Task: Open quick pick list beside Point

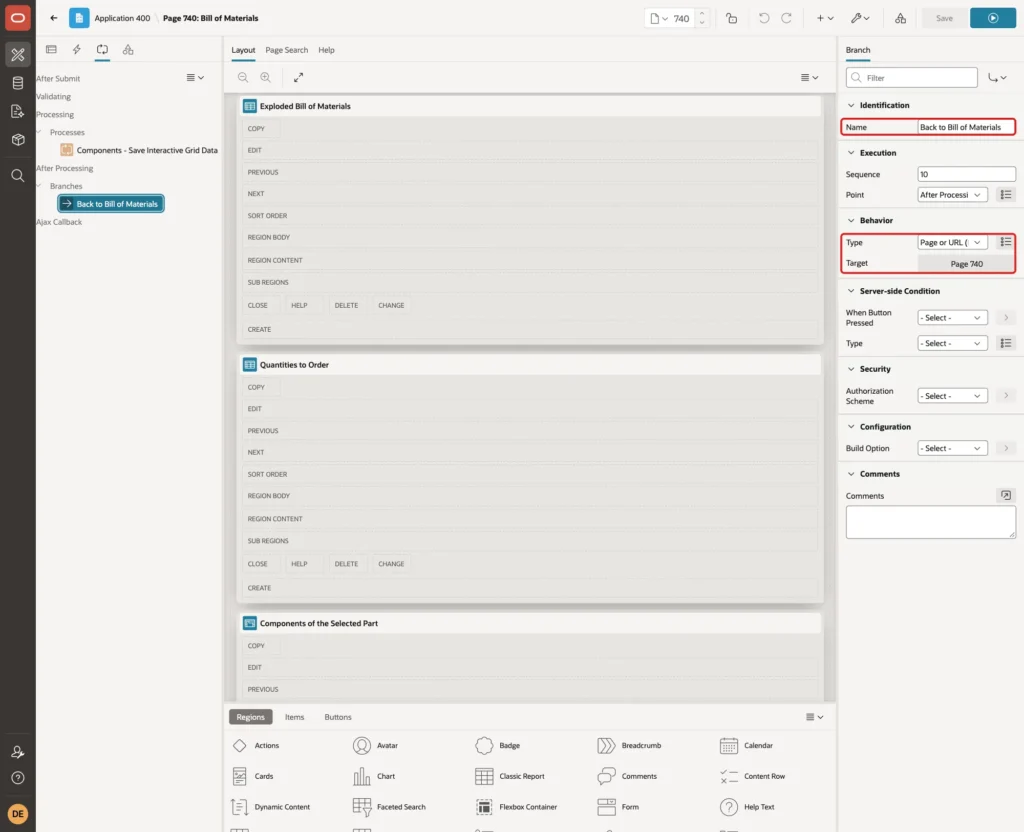Action: pyautogui.click(x=1006, y=195)
